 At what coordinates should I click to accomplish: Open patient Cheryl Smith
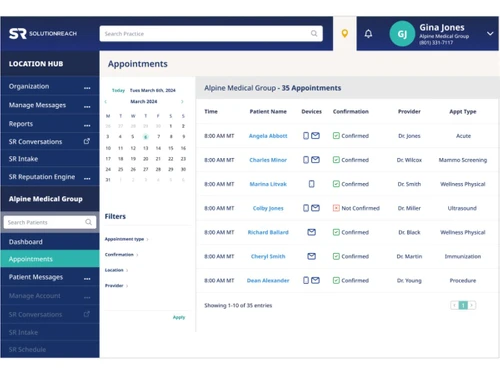(268, 256)
